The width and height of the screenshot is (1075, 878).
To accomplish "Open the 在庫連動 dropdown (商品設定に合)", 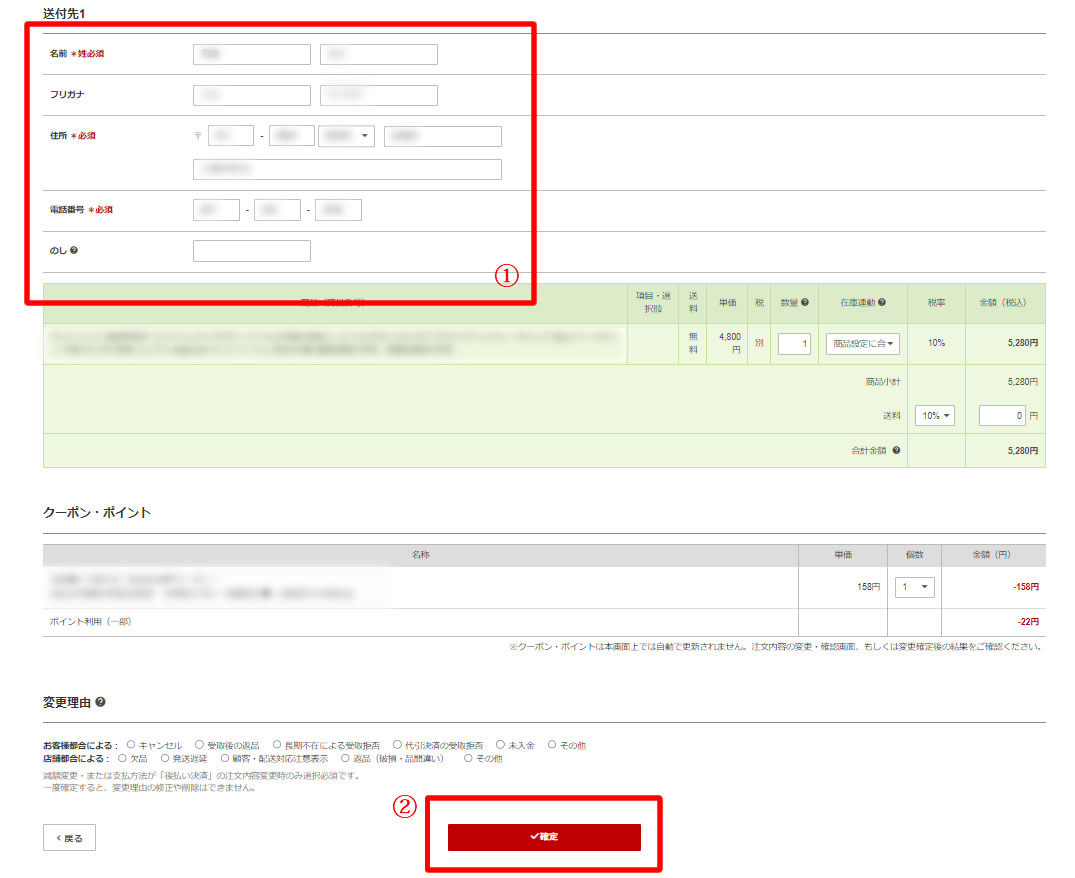I will coord(863,344).
